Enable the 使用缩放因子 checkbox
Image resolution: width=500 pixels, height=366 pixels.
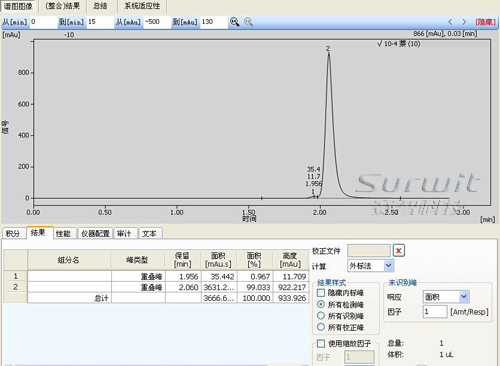321,343
